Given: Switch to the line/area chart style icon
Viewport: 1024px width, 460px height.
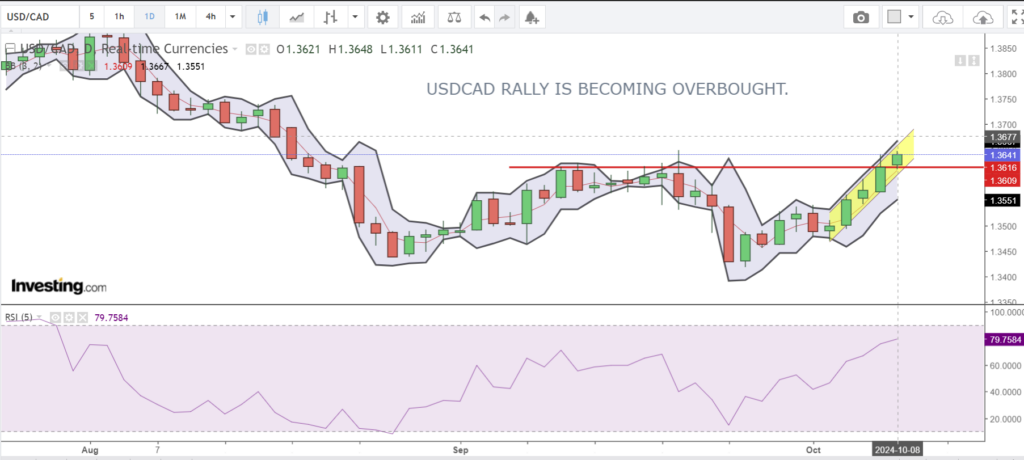Looking at the screenshot, I should [296, 17].
